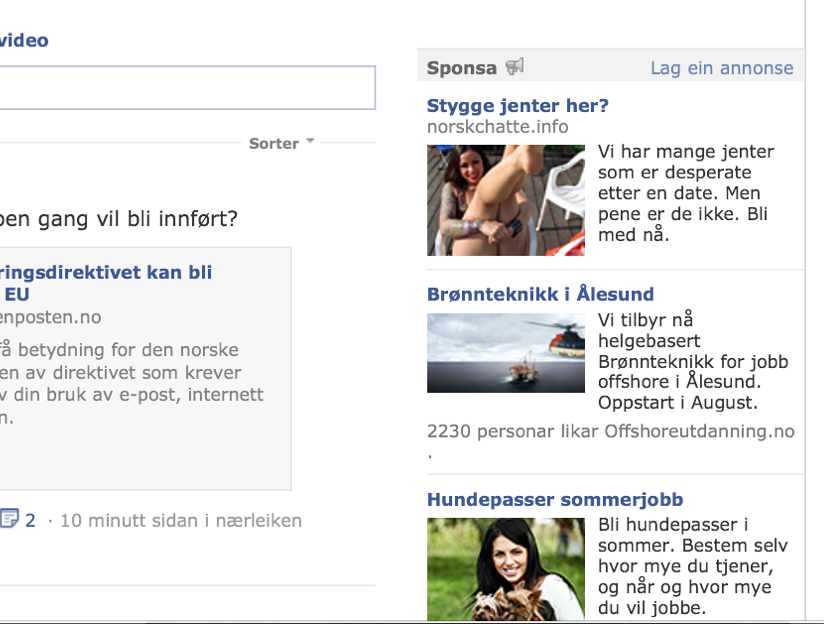
Task: Open the direktivet kan bli EU article headline
Action: coord(106,283)
